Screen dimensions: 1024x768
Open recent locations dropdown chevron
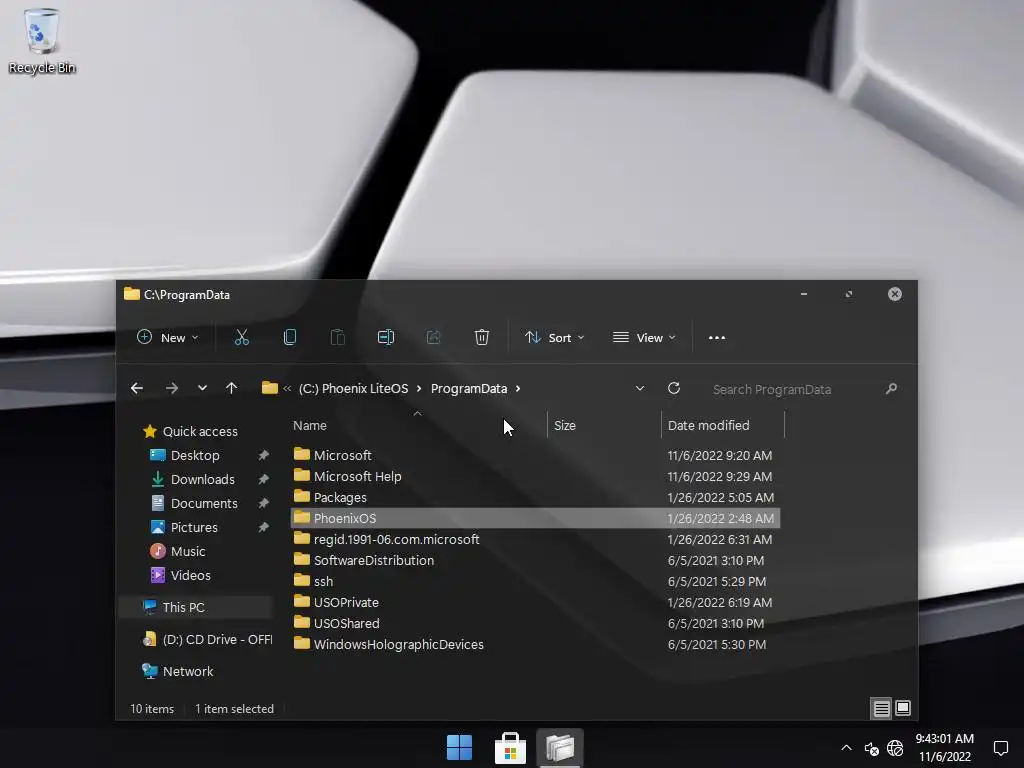(202, 388)
